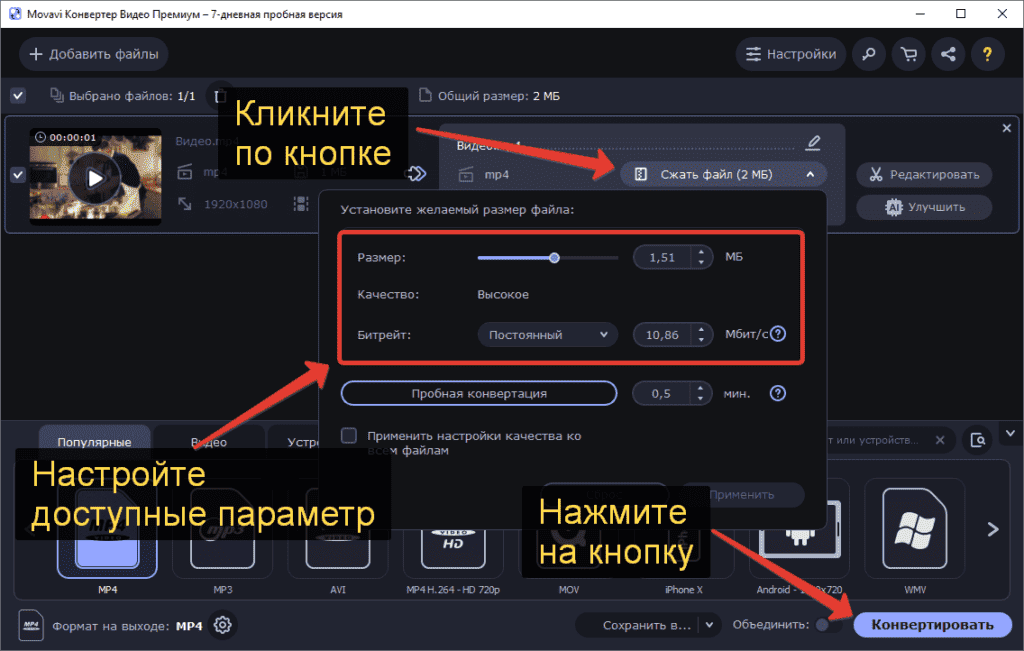This screenshot has height=651, width=1024.
Task: Open Настройки settings menu
Action: [790, 54]
